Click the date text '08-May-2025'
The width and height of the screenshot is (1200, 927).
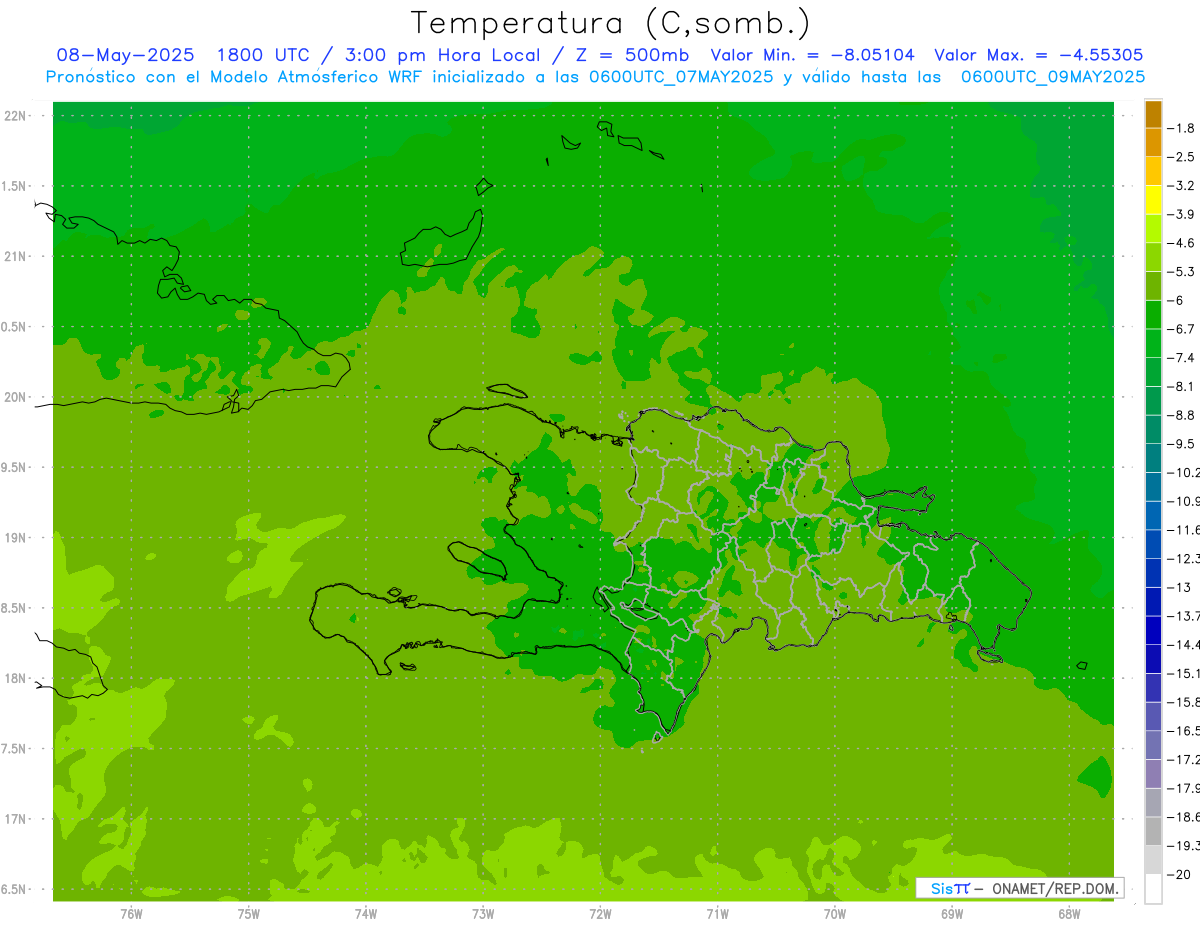[125, 56]
